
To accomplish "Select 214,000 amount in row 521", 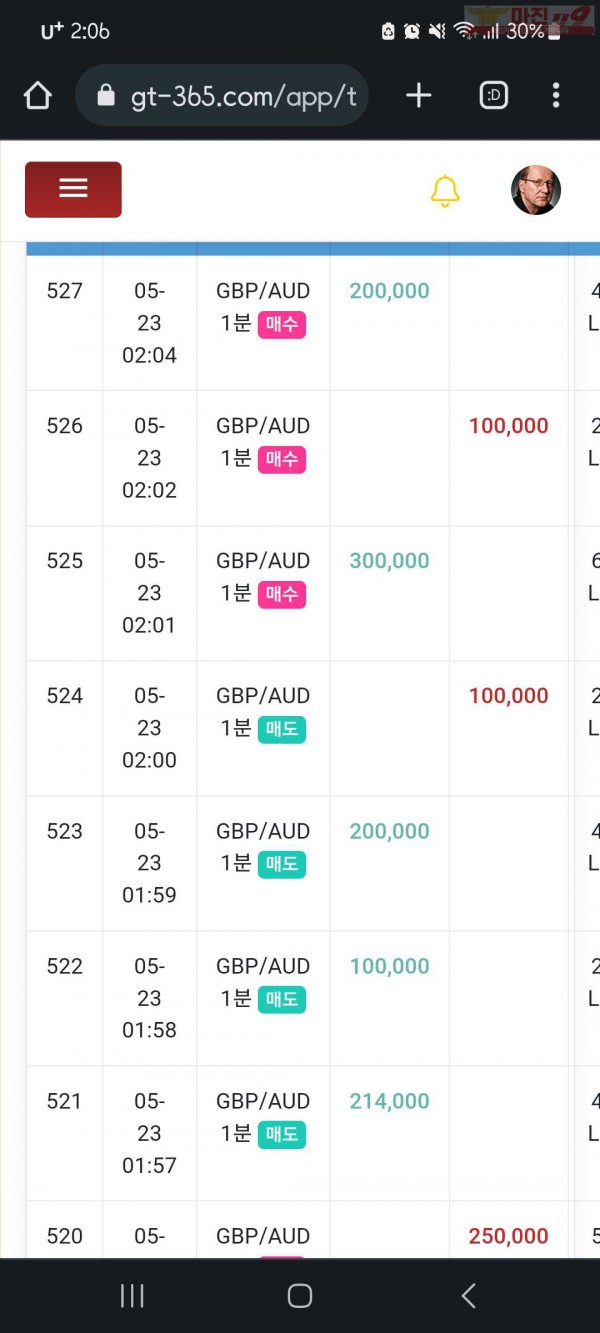I will (x=389, y=1101).
